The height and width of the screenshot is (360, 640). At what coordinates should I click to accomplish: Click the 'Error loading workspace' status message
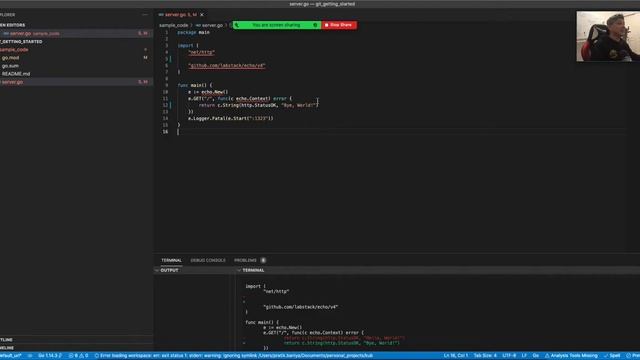point(234,356)
